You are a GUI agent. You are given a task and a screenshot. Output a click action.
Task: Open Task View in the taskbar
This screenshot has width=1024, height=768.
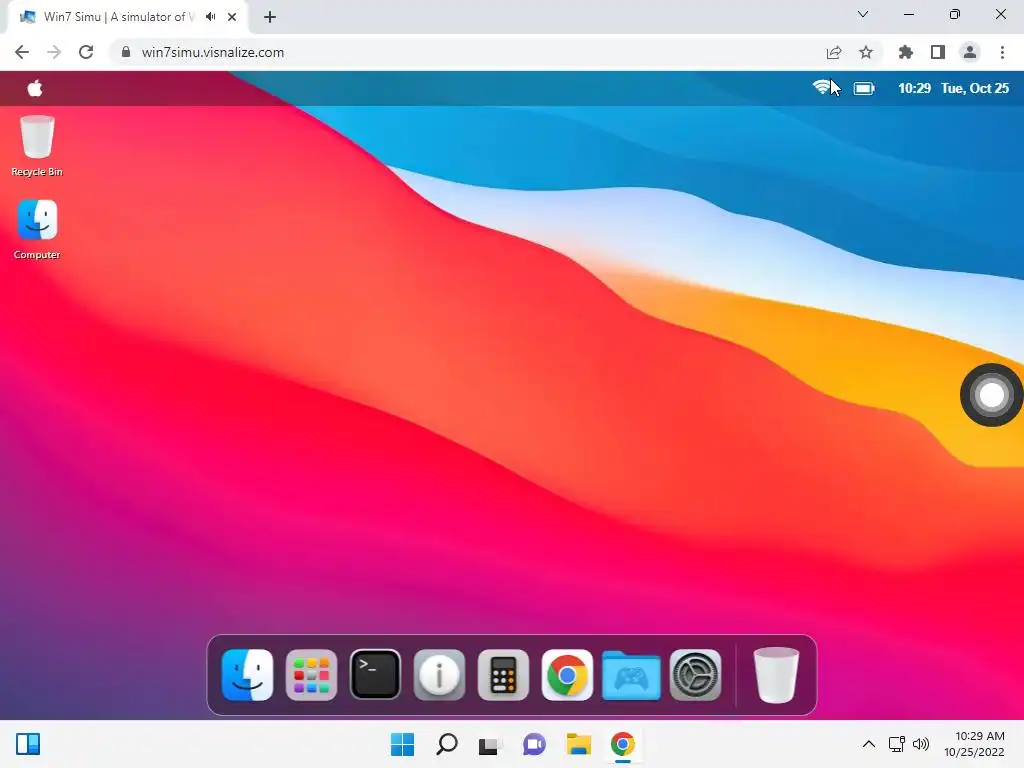tap(488, 744)
